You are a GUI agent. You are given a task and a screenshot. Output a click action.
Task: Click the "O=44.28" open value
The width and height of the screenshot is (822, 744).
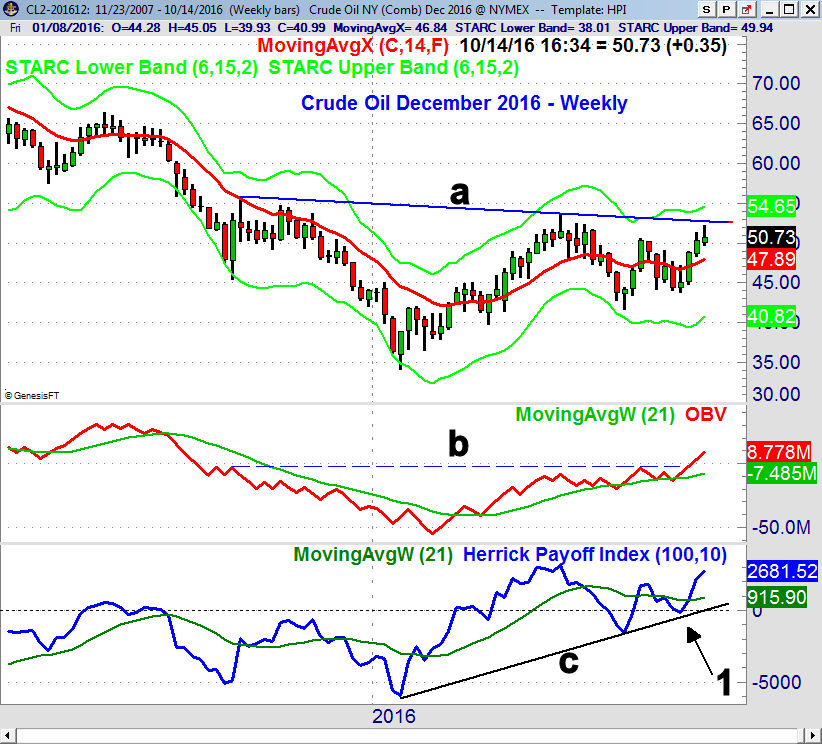click(x=136, y=28)
